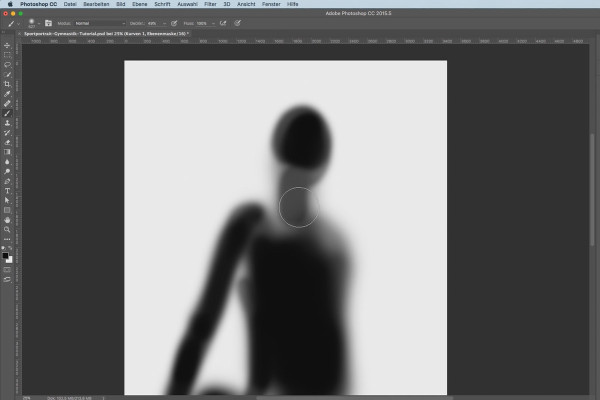Open the Photoshop CC application menu

coord(39,4)
